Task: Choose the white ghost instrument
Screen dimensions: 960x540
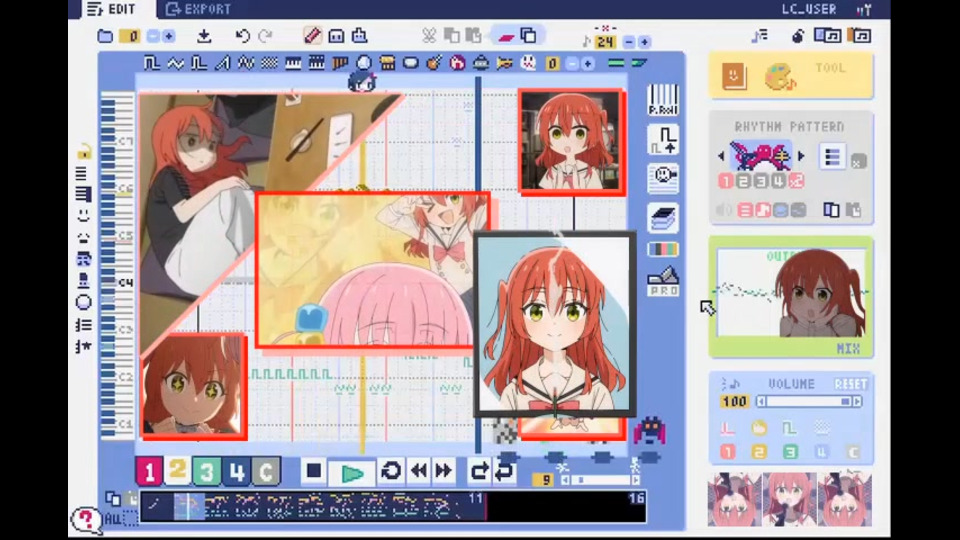Action: pyautogui.click(x=528, y=63)
